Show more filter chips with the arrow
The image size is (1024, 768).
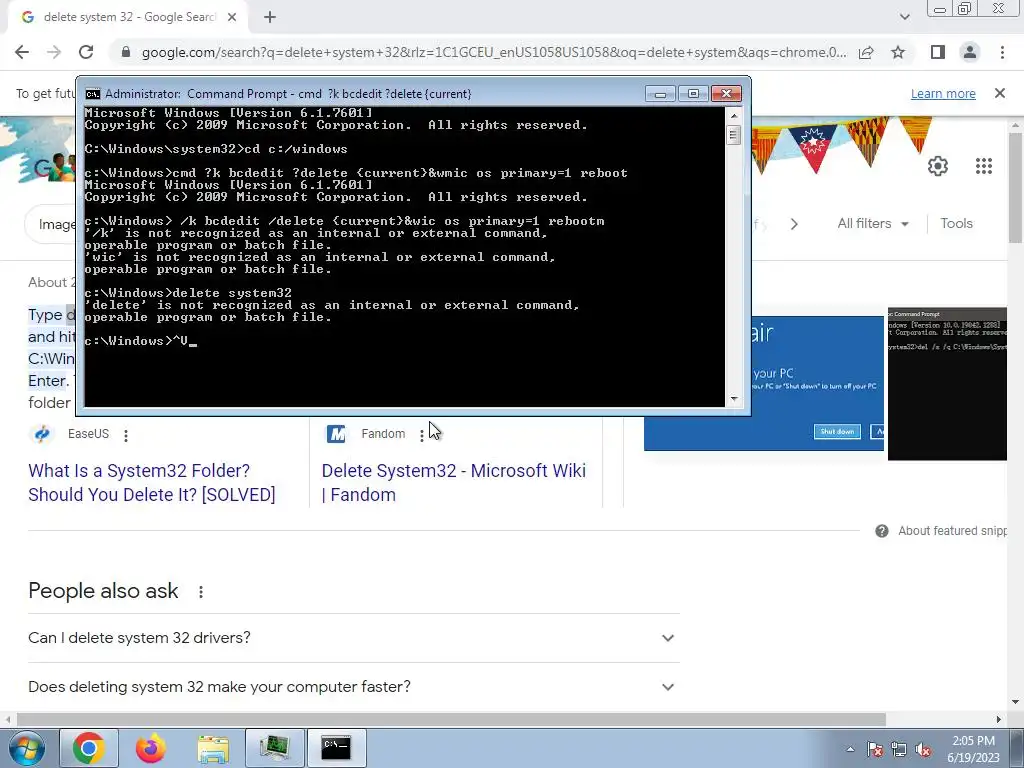[794, 224]
